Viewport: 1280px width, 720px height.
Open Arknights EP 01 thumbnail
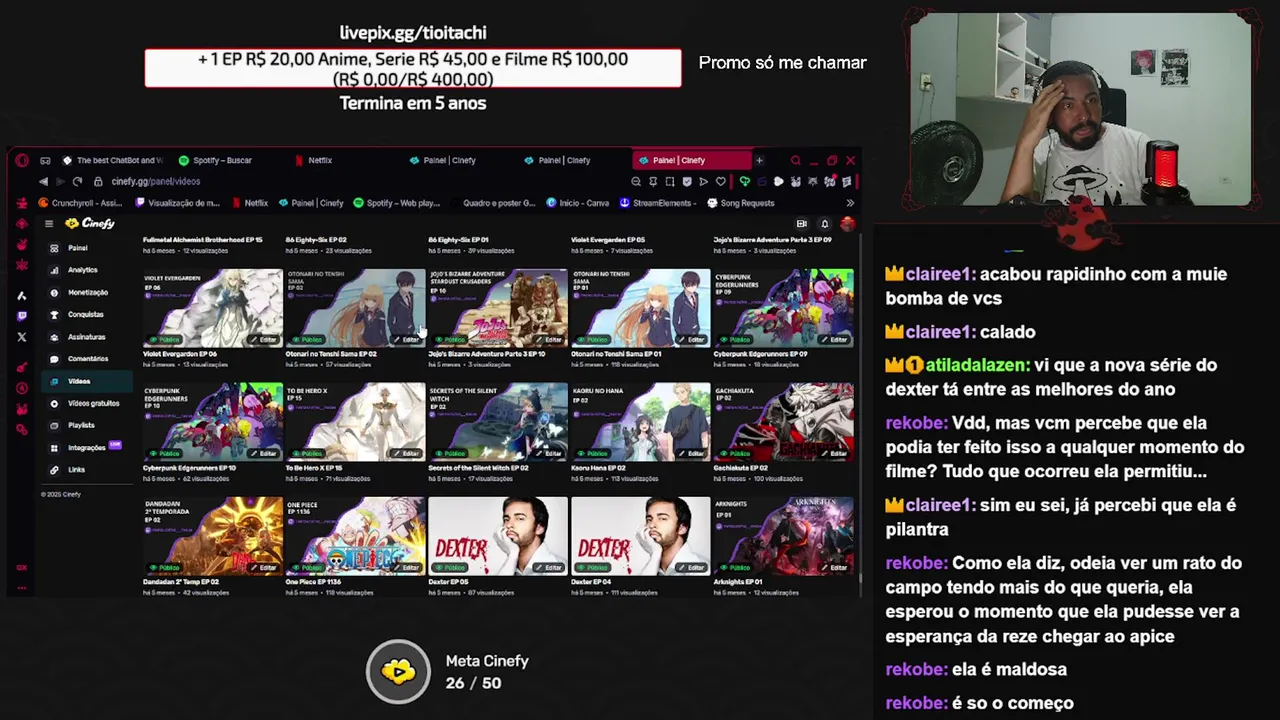tap(783, 536)
